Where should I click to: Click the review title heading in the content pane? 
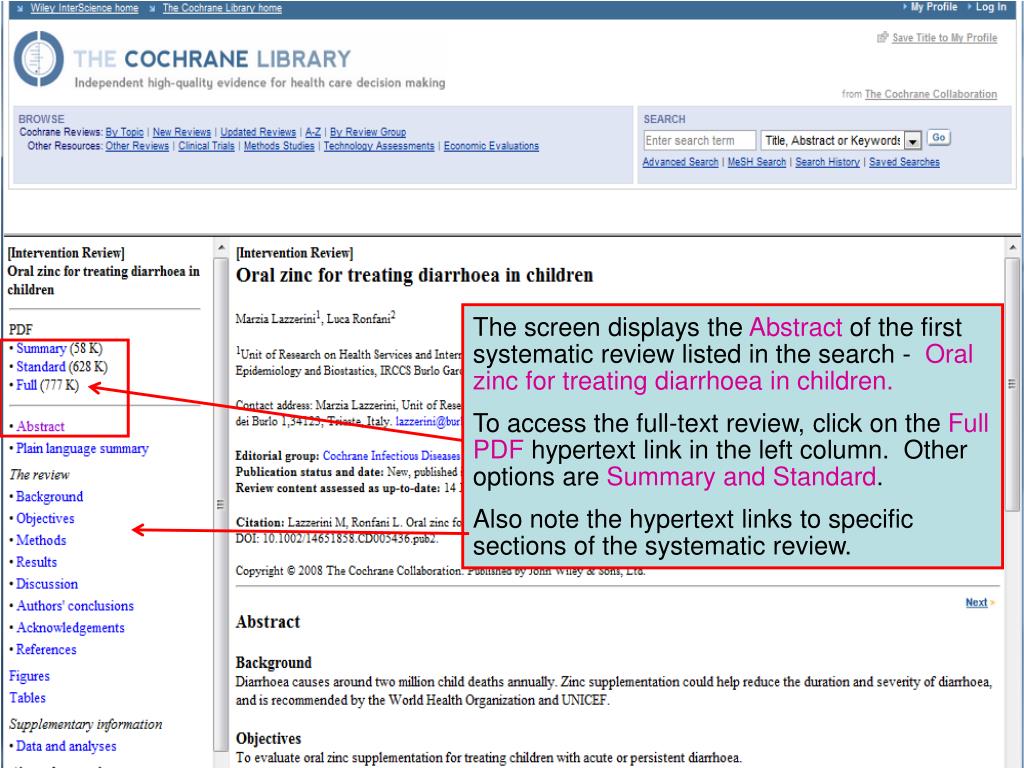click(x=415, y=276)
